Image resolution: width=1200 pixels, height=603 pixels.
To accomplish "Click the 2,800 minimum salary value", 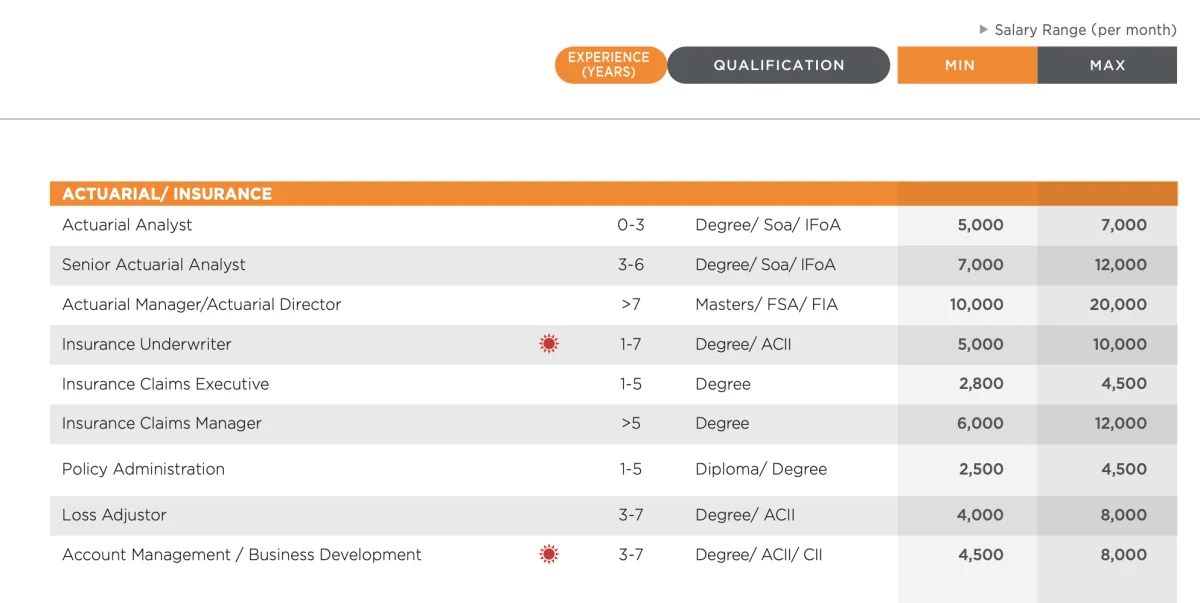I will pos(980,384).
